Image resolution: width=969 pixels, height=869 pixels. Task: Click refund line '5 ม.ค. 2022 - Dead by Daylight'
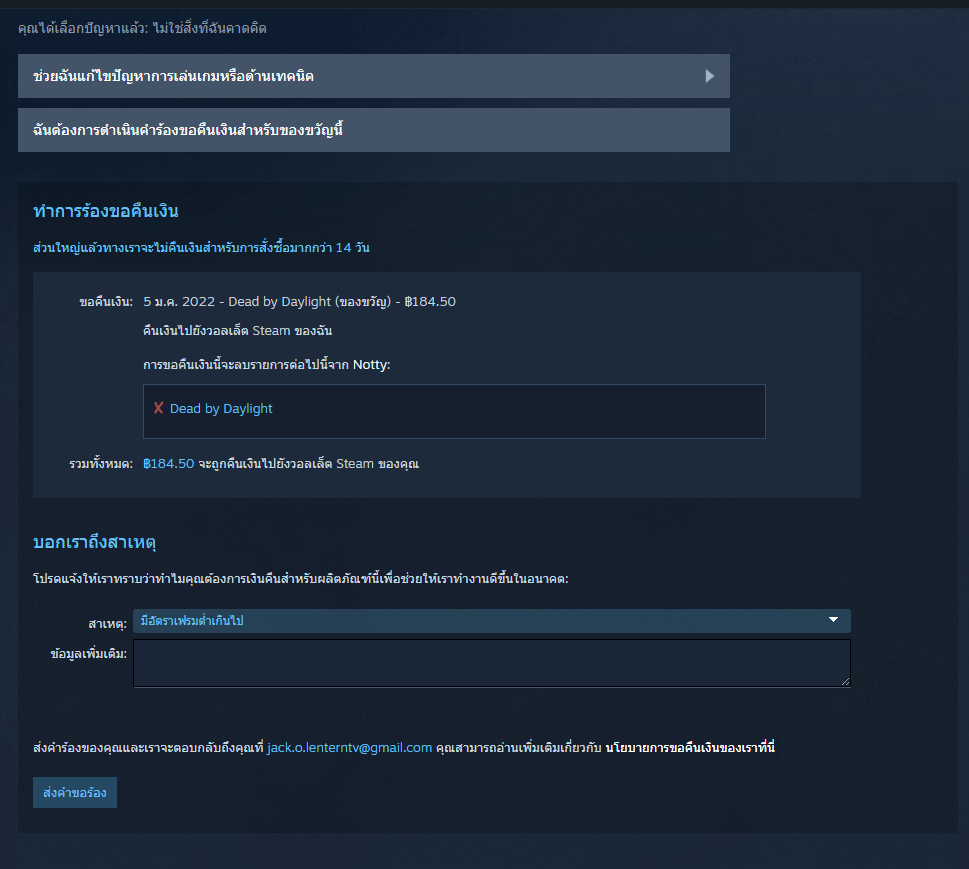[299, 302]
